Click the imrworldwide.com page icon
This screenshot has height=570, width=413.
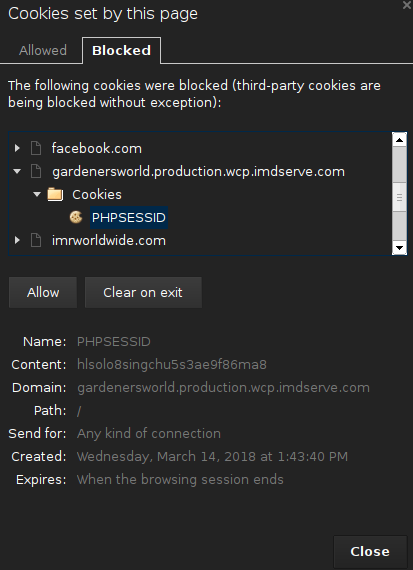coord(36,240)
